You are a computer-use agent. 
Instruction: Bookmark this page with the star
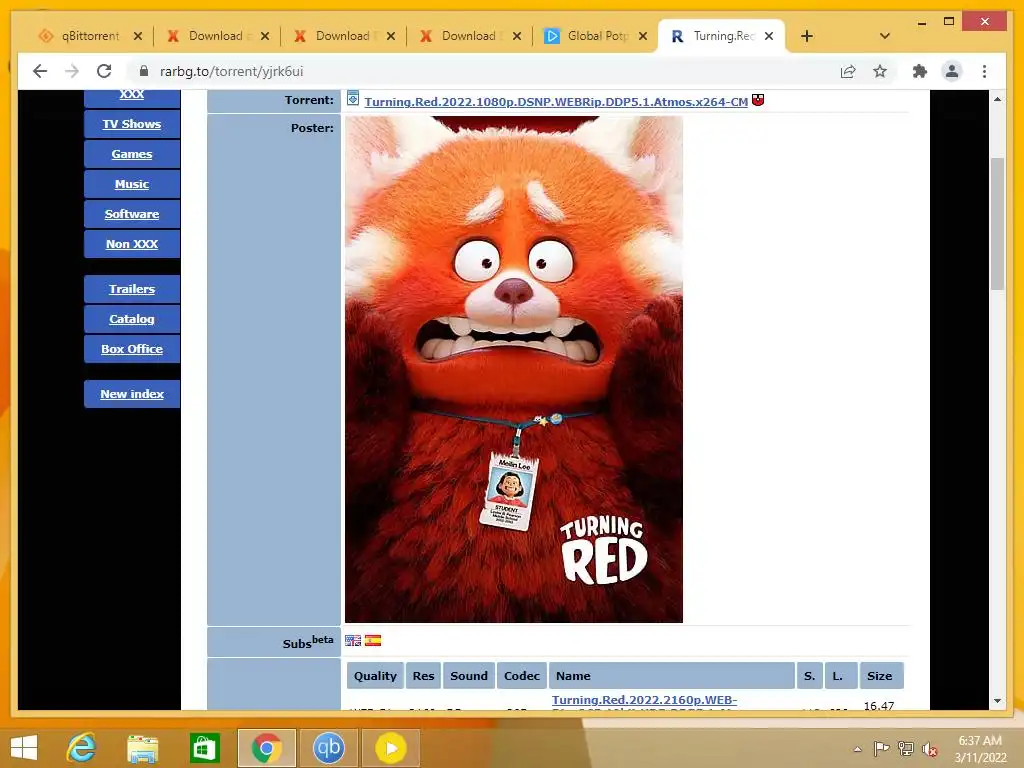(x=880, y=71)
